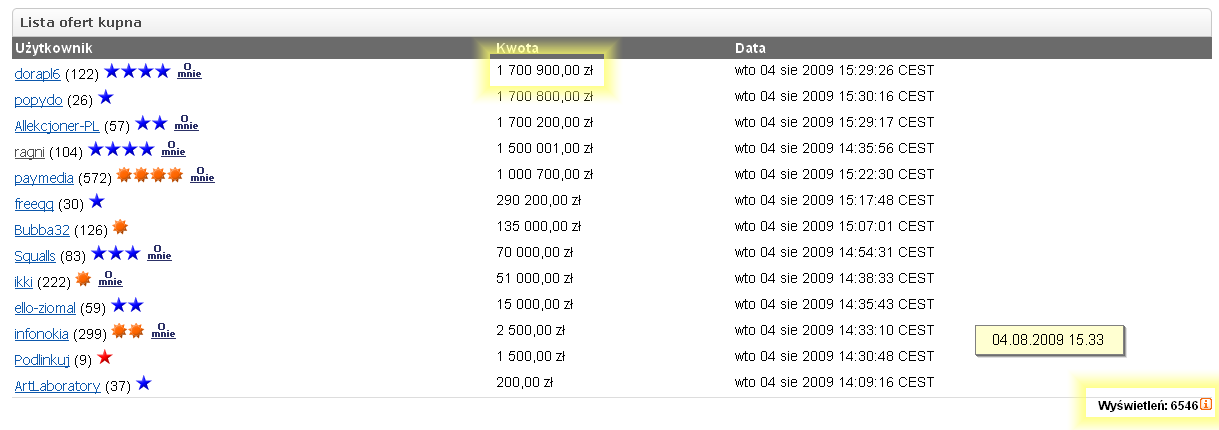The height and width of the screenshot is (430, 1219).
Task: Open the Bubba32 user link
Action: (42, 229)
